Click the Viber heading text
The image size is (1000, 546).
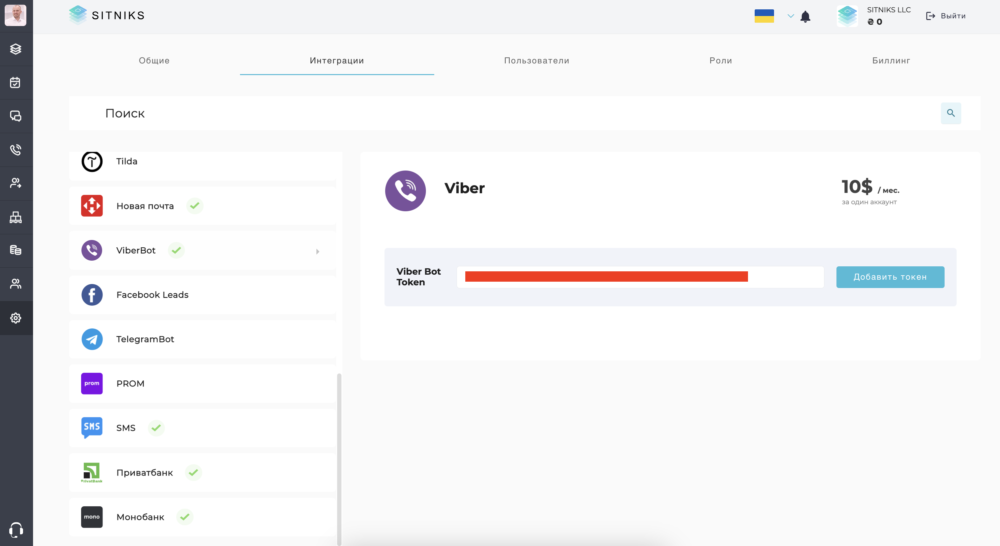point(464,188)
